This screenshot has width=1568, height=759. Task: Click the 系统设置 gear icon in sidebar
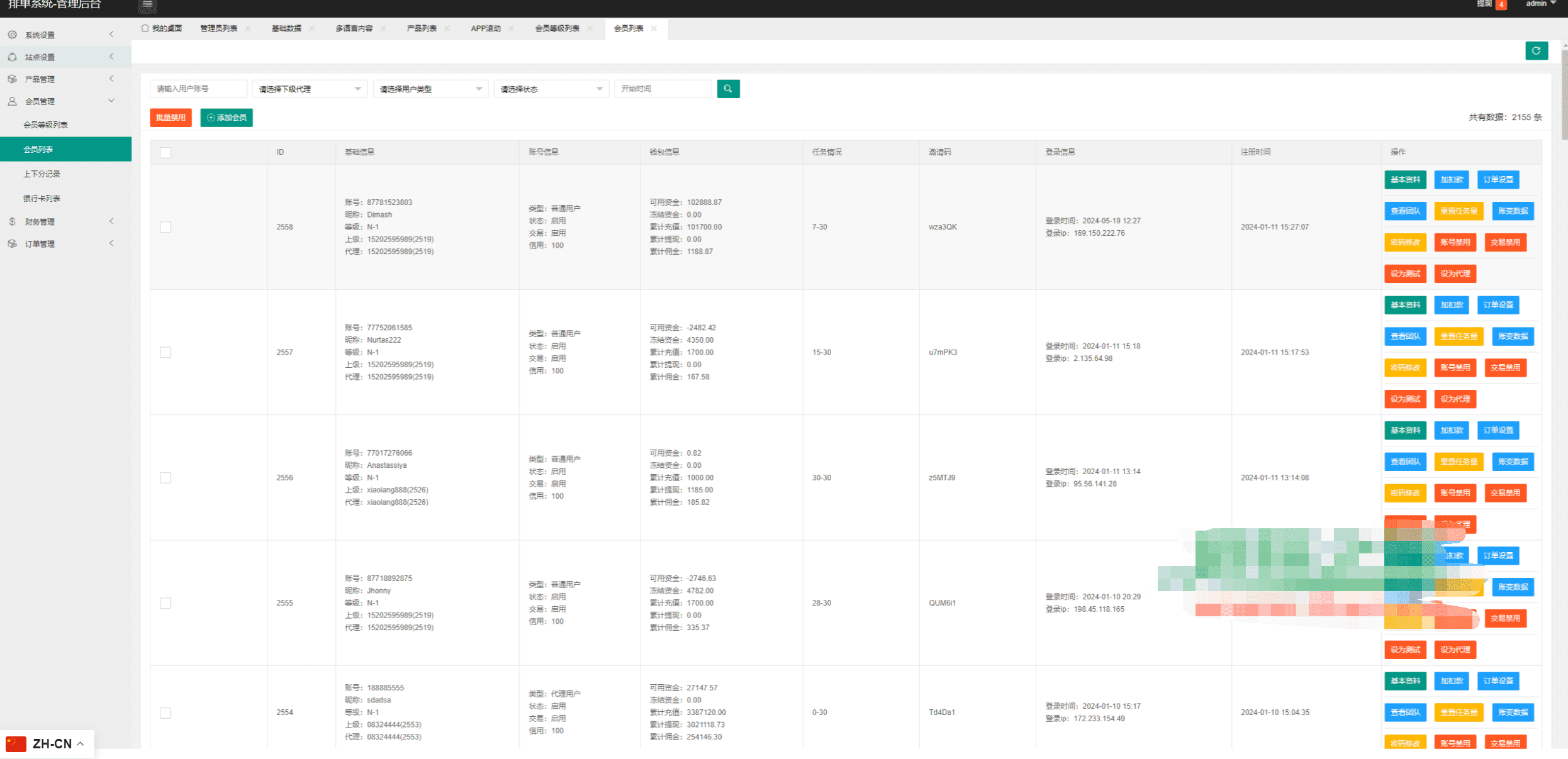pos(12,35)
